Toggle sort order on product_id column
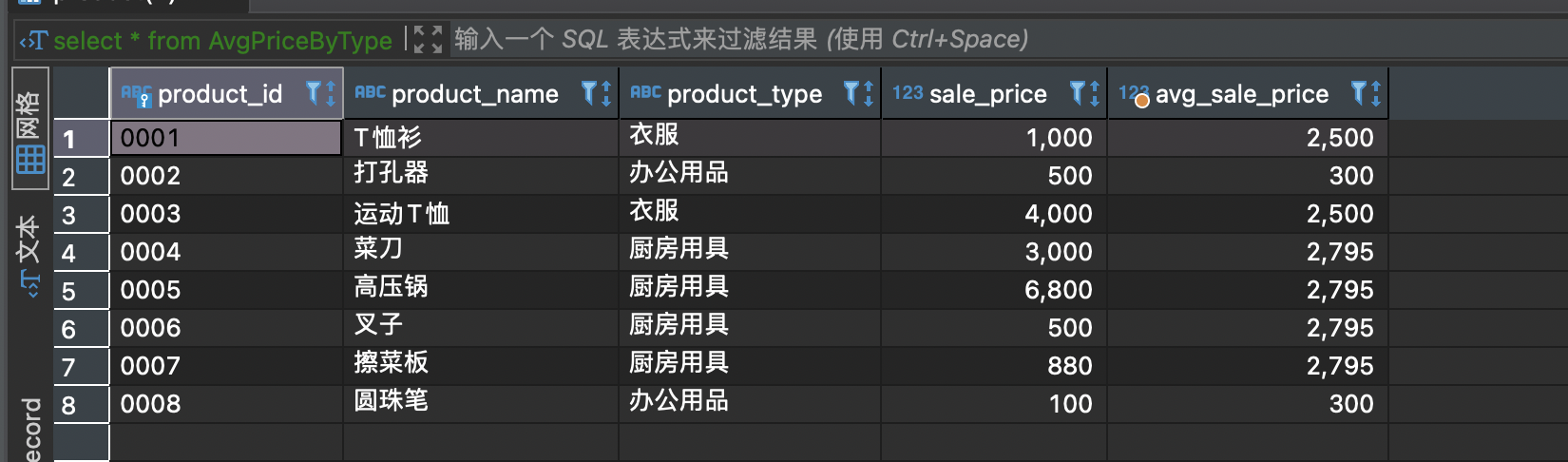Image resolution: width=1568 pixels, height=462 pixels. (x=330, y=93)
